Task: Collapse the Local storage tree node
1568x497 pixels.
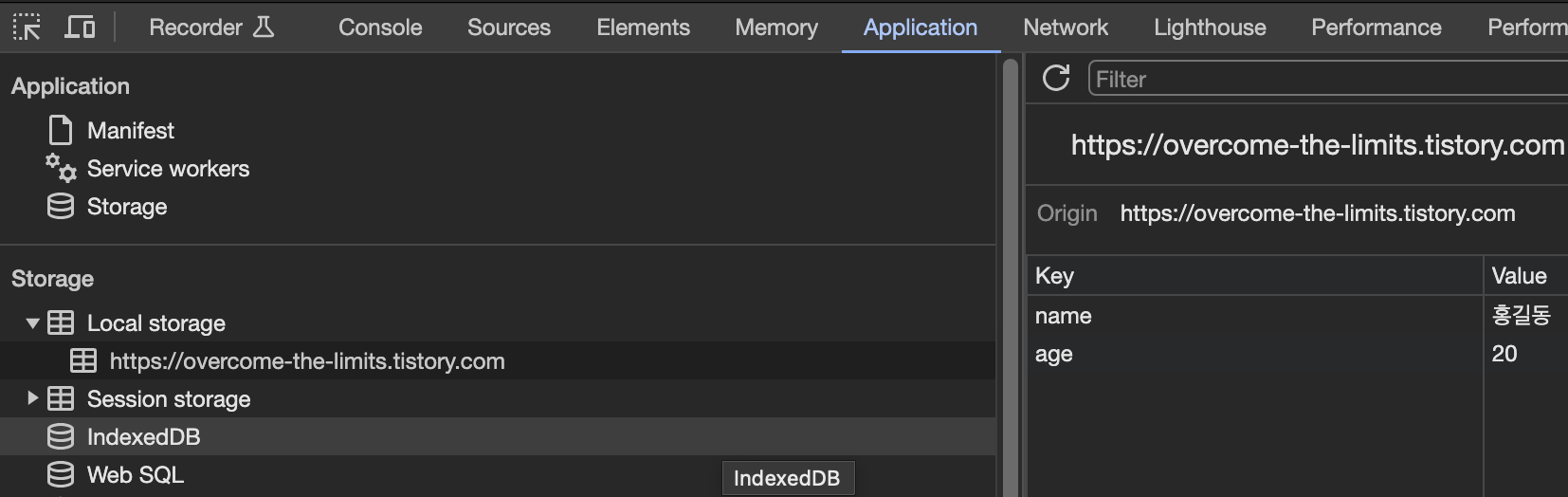Action: [32, 323]
